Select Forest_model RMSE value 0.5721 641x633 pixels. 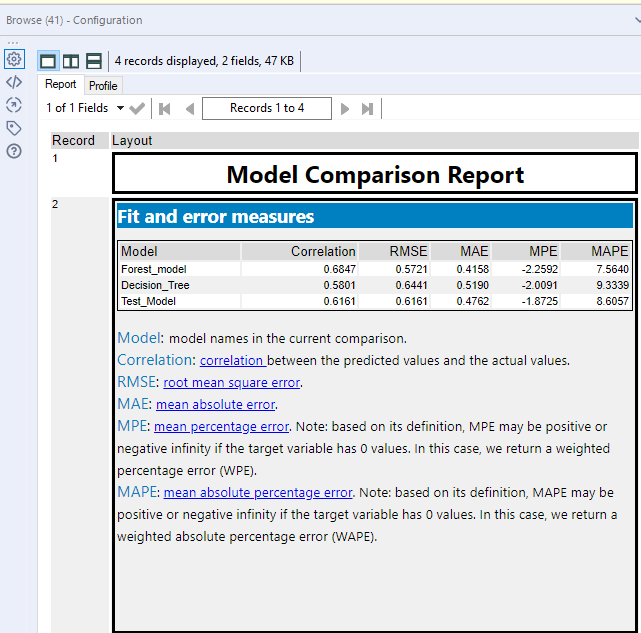[x=411, y=269]
